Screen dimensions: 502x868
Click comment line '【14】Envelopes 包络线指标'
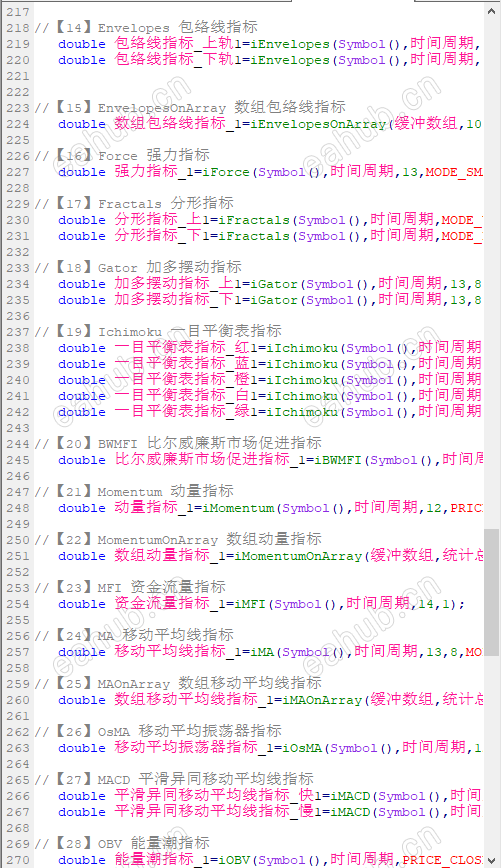[x=146, y=27]
